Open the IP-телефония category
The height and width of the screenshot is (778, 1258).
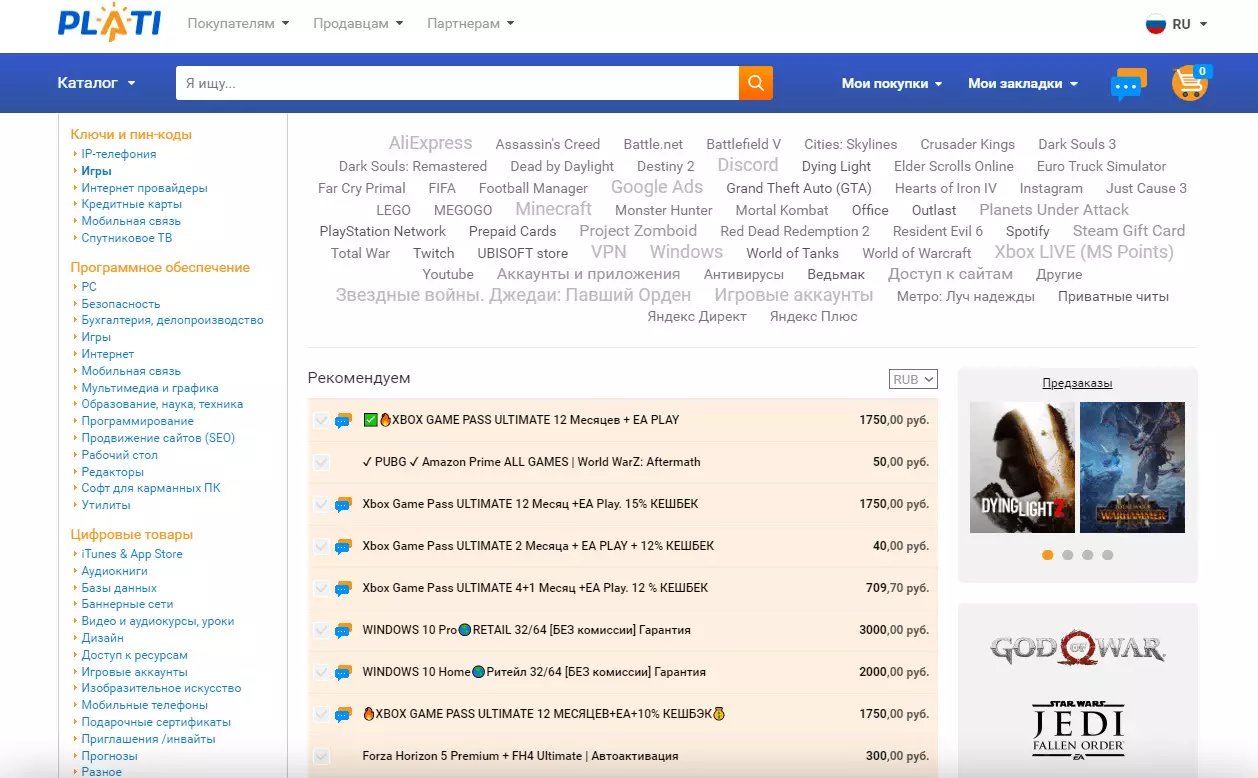coord(119,154)
